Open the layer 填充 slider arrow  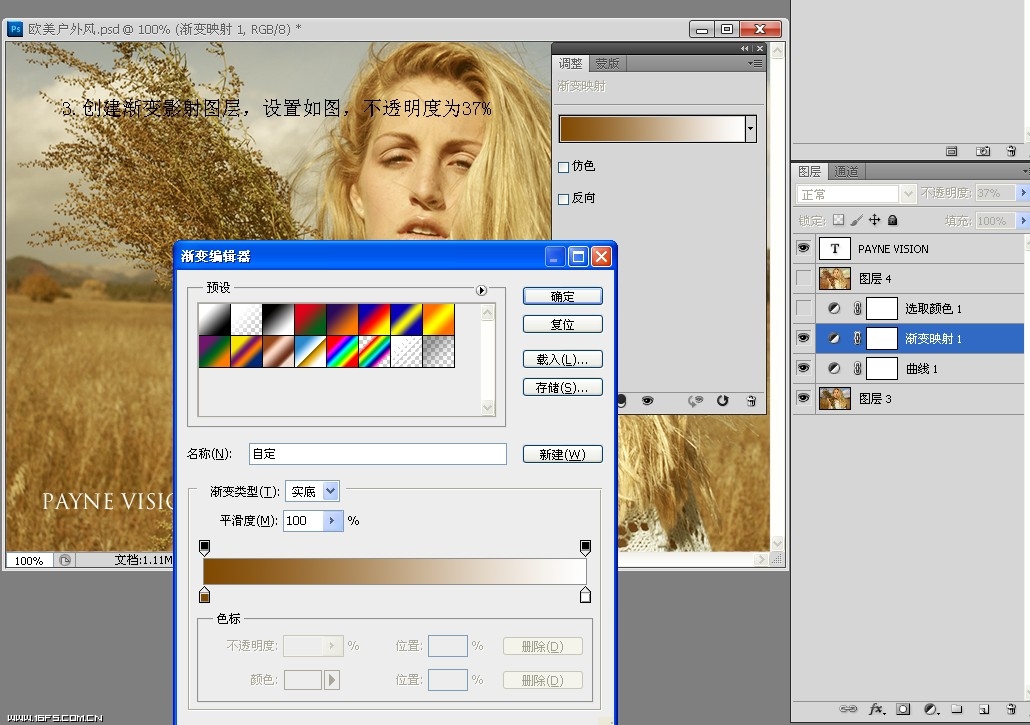pyautogui.click(x=1022, y=221)
